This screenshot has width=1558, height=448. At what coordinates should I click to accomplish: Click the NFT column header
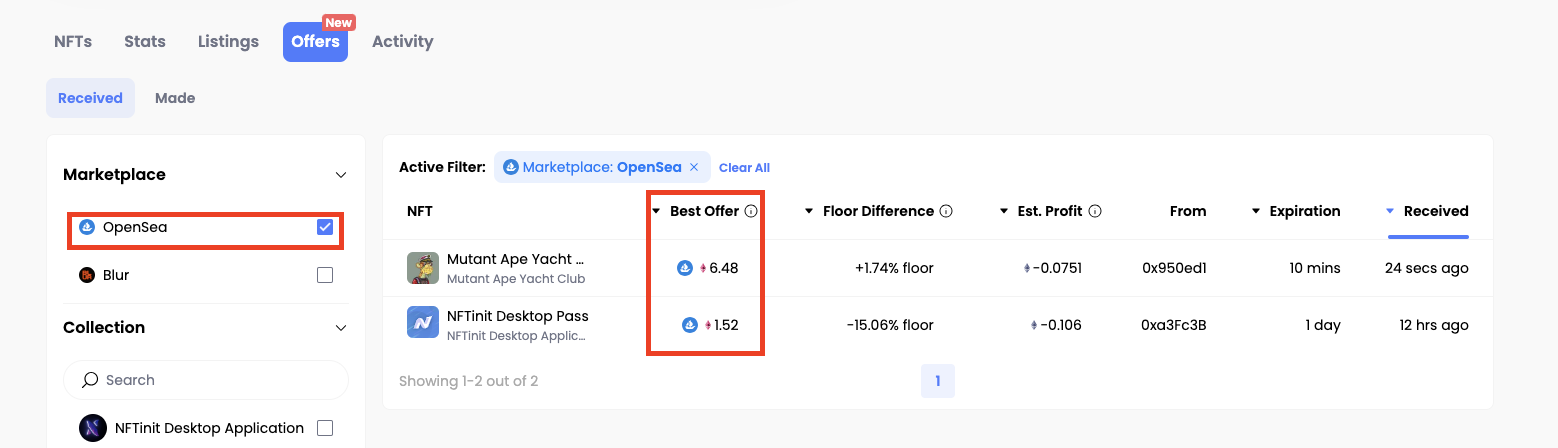pos(420,211)
